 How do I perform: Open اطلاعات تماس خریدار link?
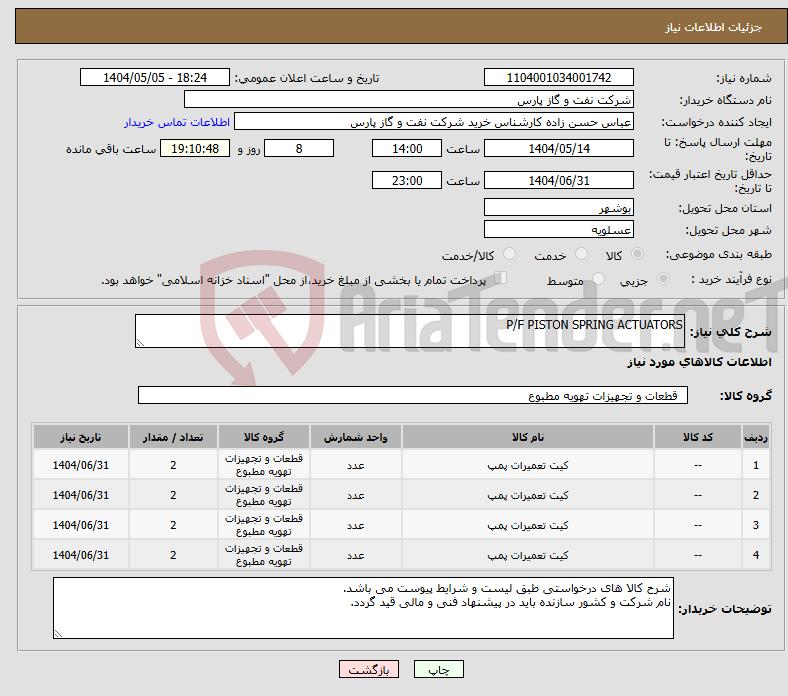point(177,122)
